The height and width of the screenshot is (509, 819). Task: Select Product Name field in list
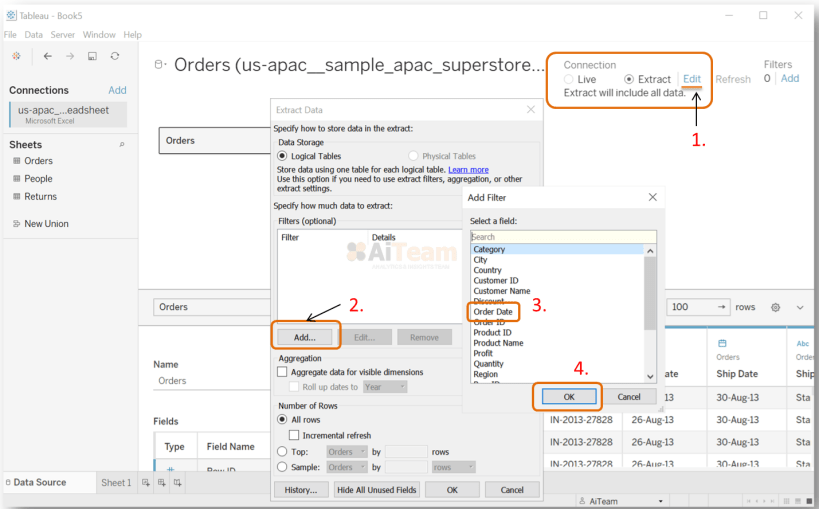(x=498, y=343)
